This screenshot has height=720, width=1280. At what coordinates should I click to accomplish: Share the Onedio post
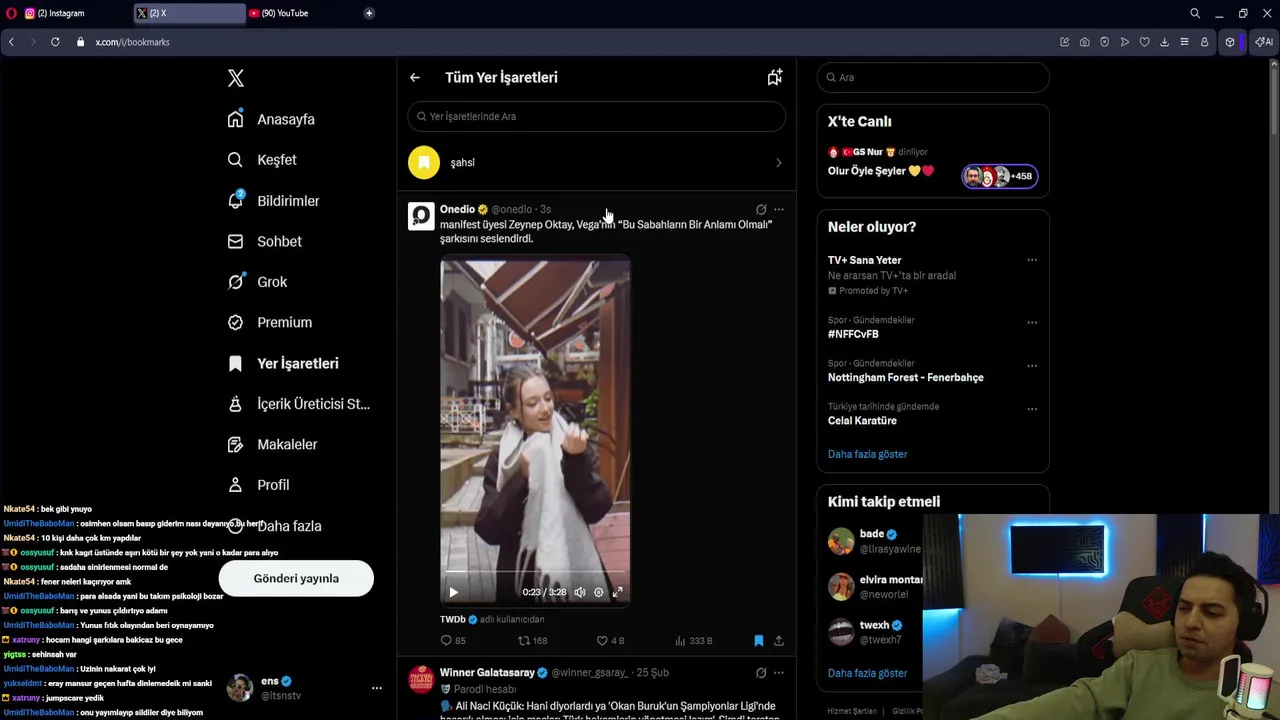pos(778,640)
